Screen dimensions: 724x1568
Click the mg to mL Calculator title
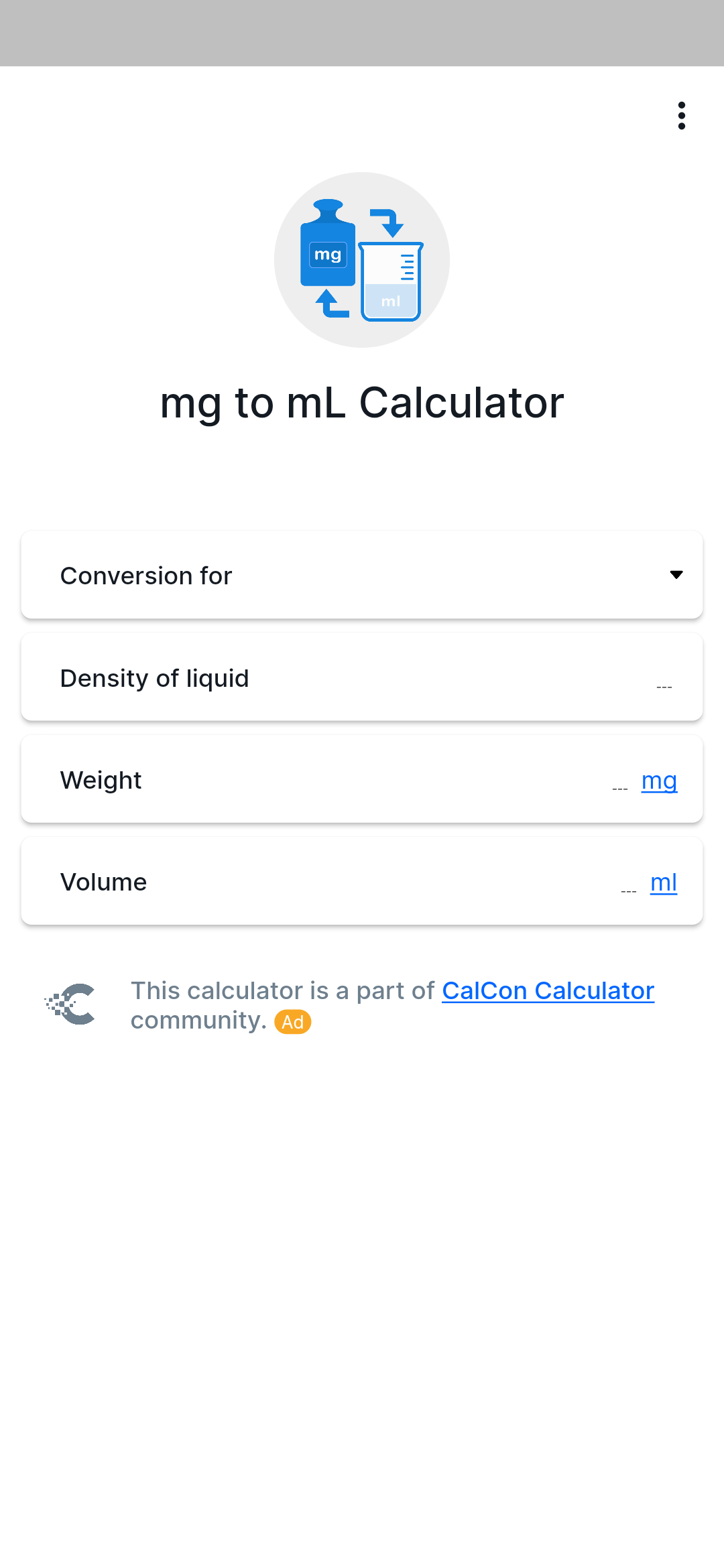[362, 404]
